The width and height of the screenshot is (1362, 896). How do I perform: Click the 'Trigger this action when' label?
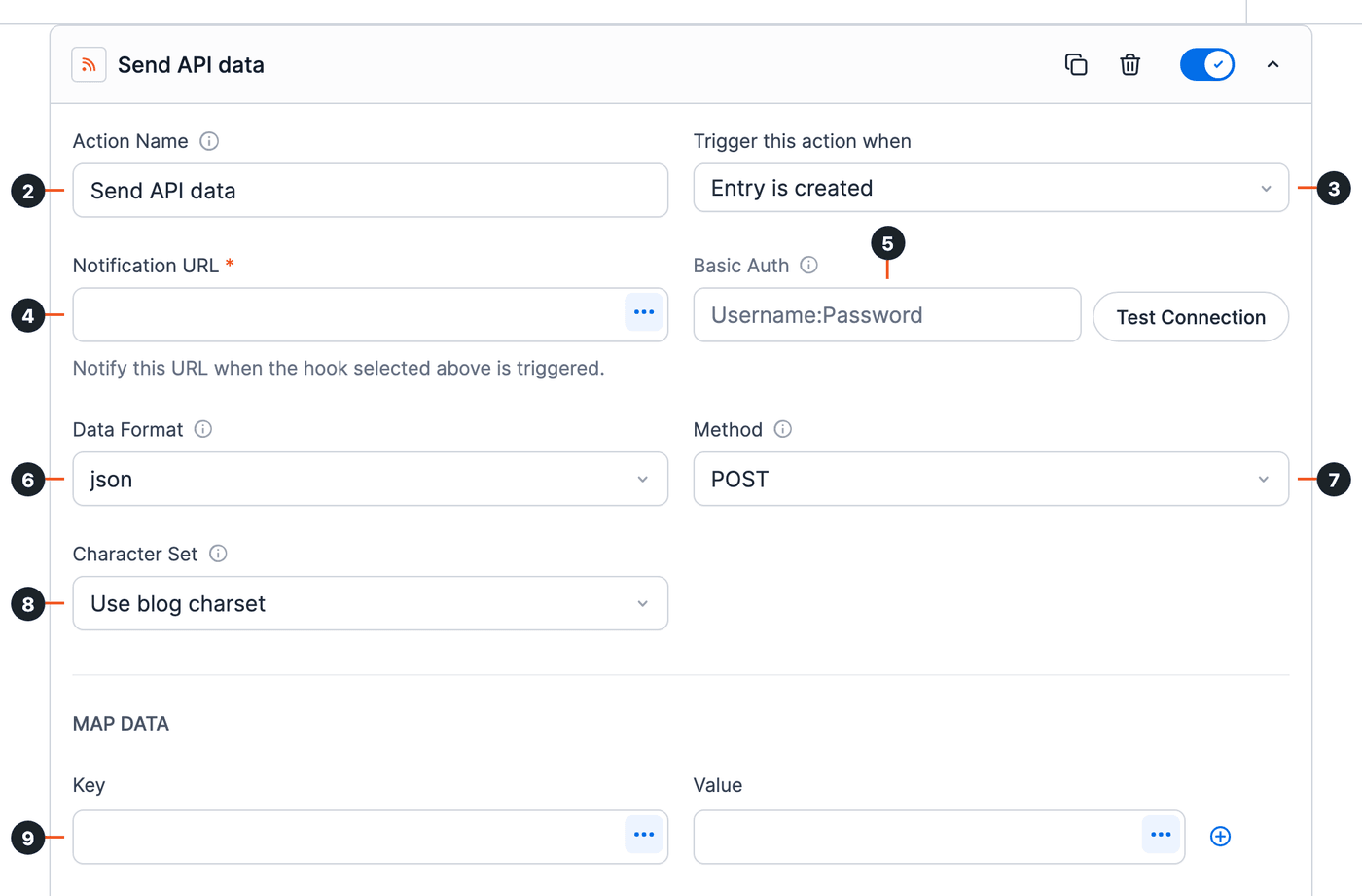pos(803,141)
